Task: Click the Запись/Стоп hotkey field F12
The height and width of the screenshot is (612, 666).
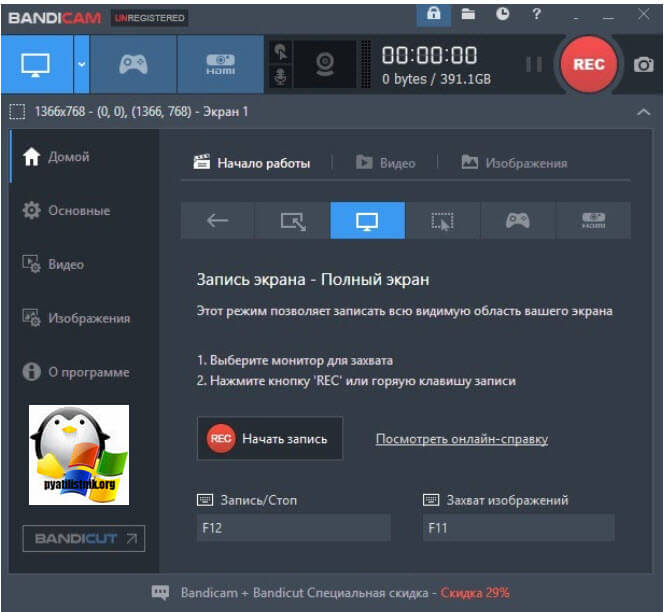Action: [293, 528]
